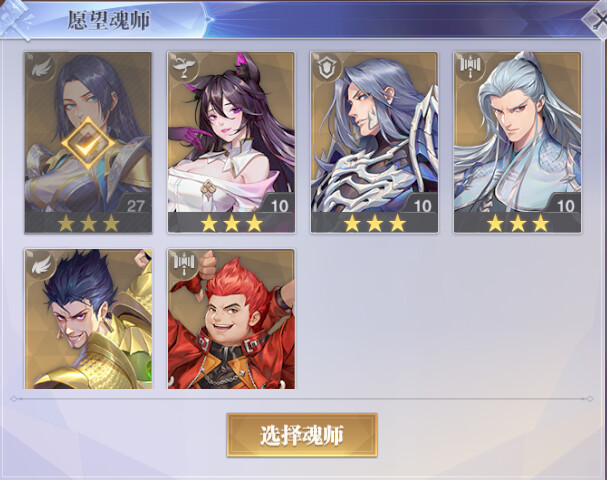The width and height of the screenshot is (607, 480).
Task: Select the cat-eared purple-haired girl card
Action: point(231,142)
